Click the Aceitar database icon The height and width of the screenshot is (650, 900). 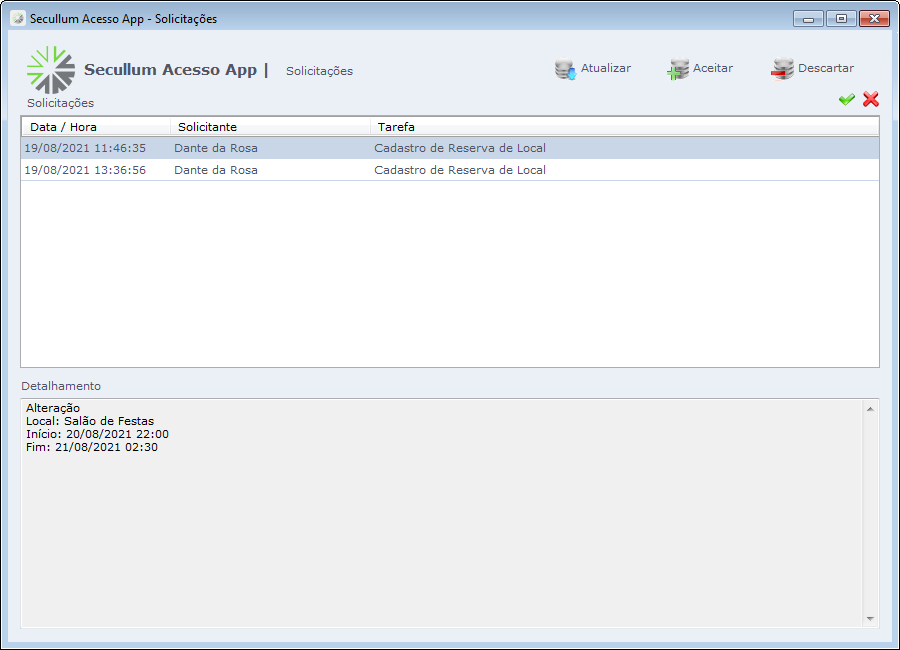tap(678, 69)
